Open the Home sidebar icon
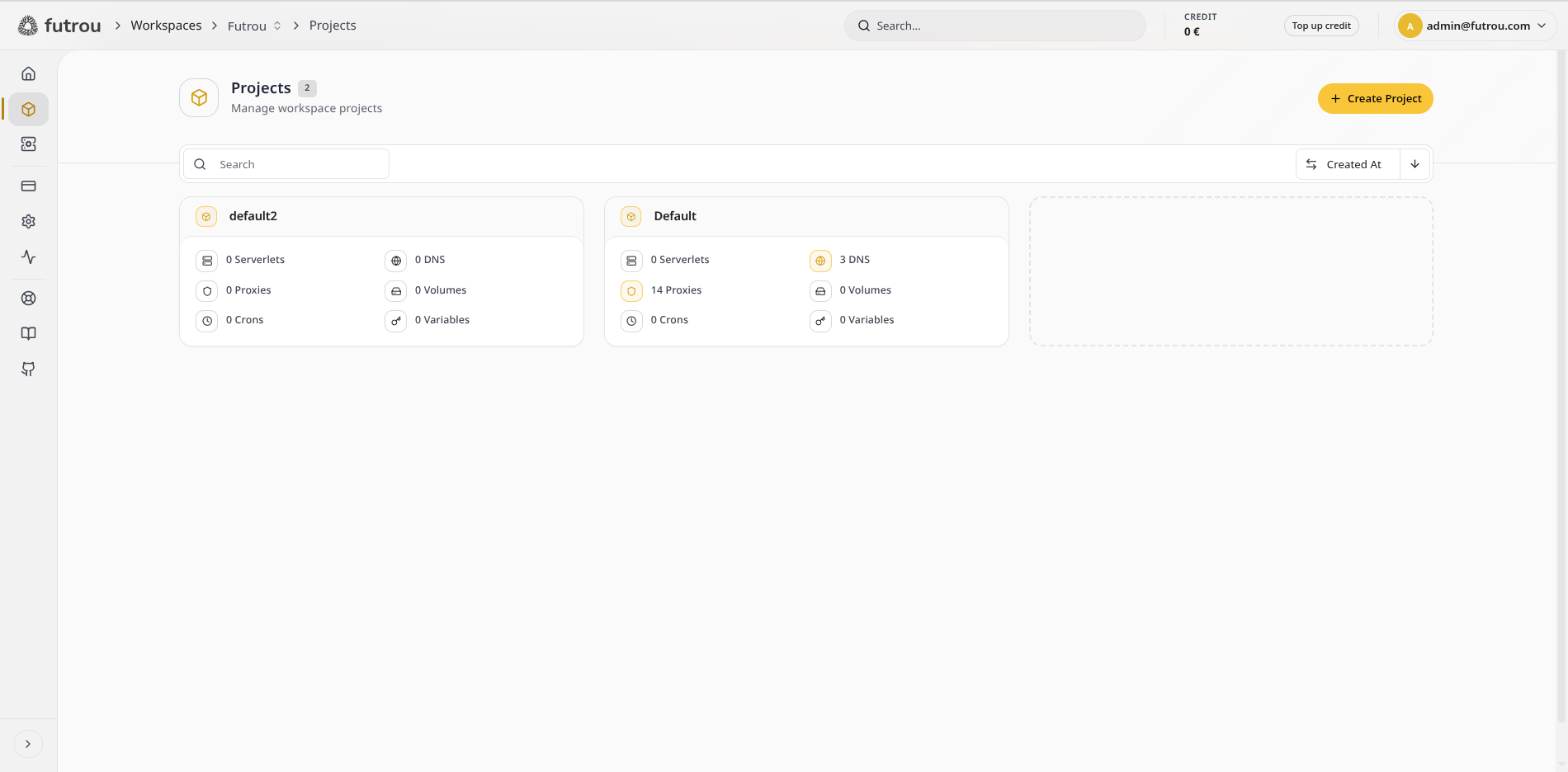 (28, 73)
